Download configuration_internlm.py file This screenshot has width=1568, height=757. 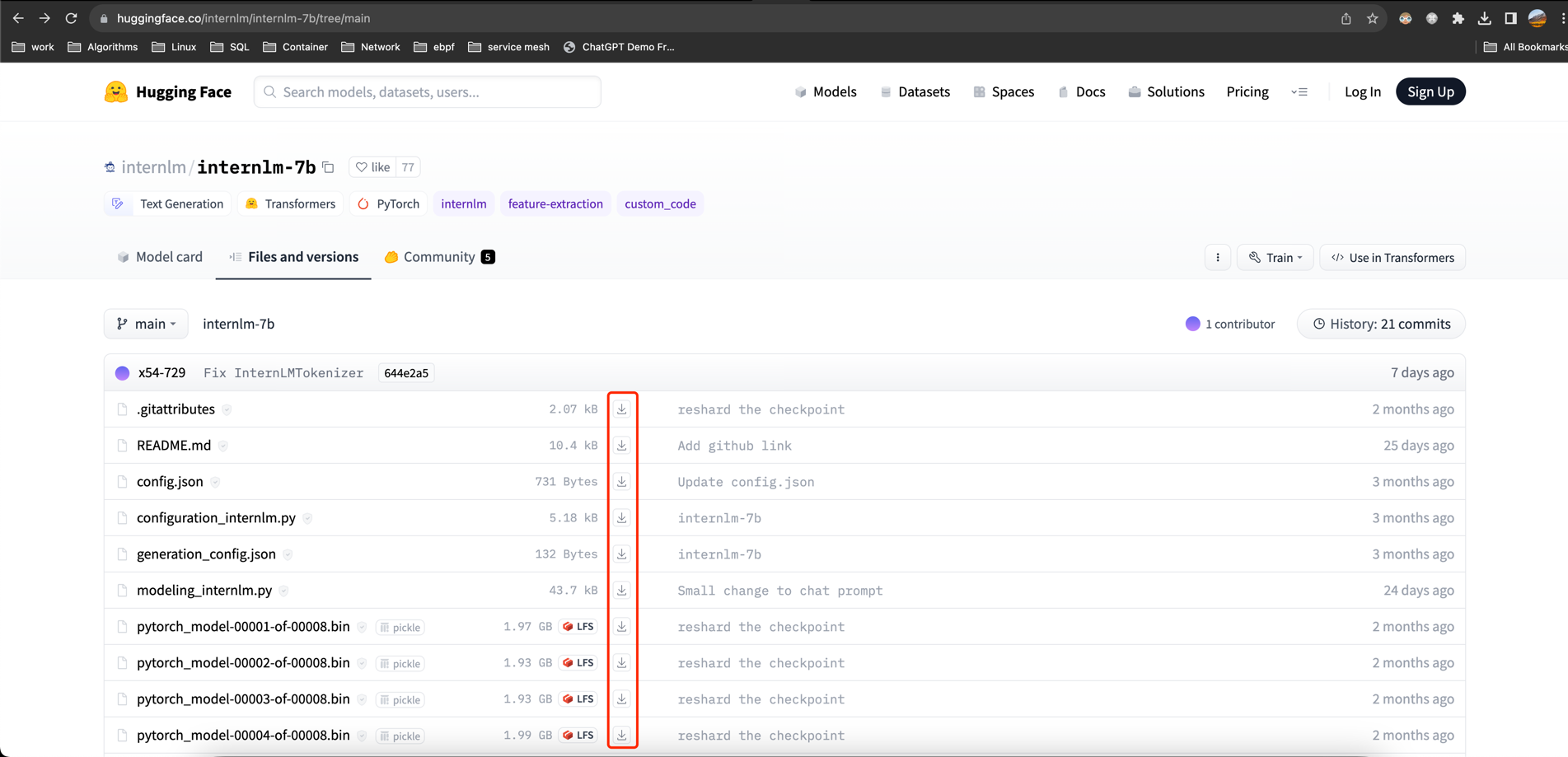622,518
